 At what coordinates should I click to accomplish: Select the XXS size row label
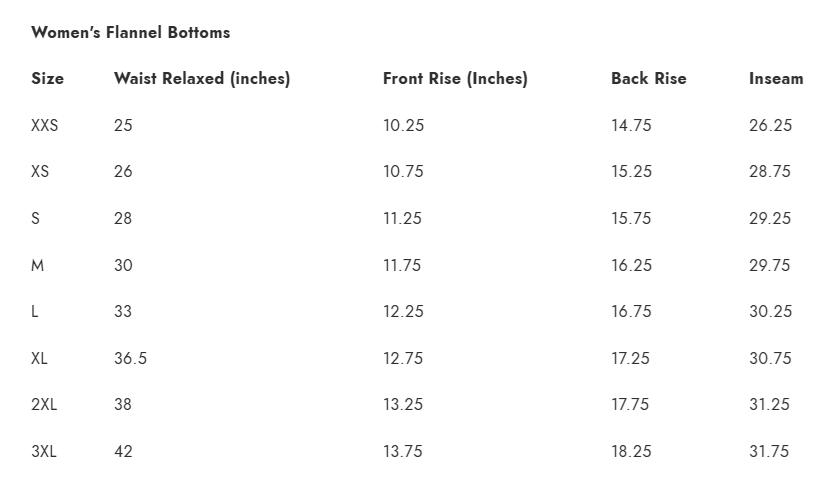pyautogui.click(x=44, y=125)
